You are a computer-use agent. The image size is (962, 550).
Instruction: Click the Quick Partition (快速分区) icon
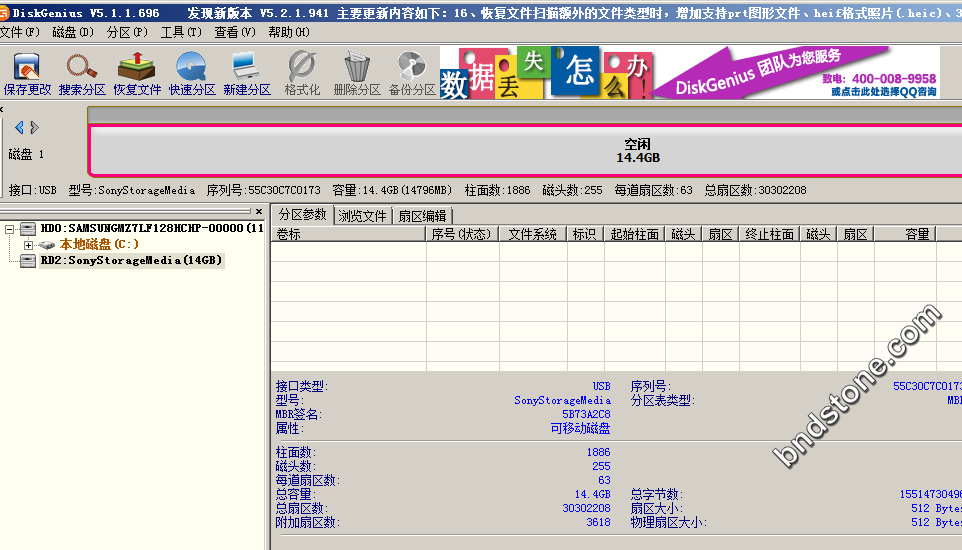[192, 74]
